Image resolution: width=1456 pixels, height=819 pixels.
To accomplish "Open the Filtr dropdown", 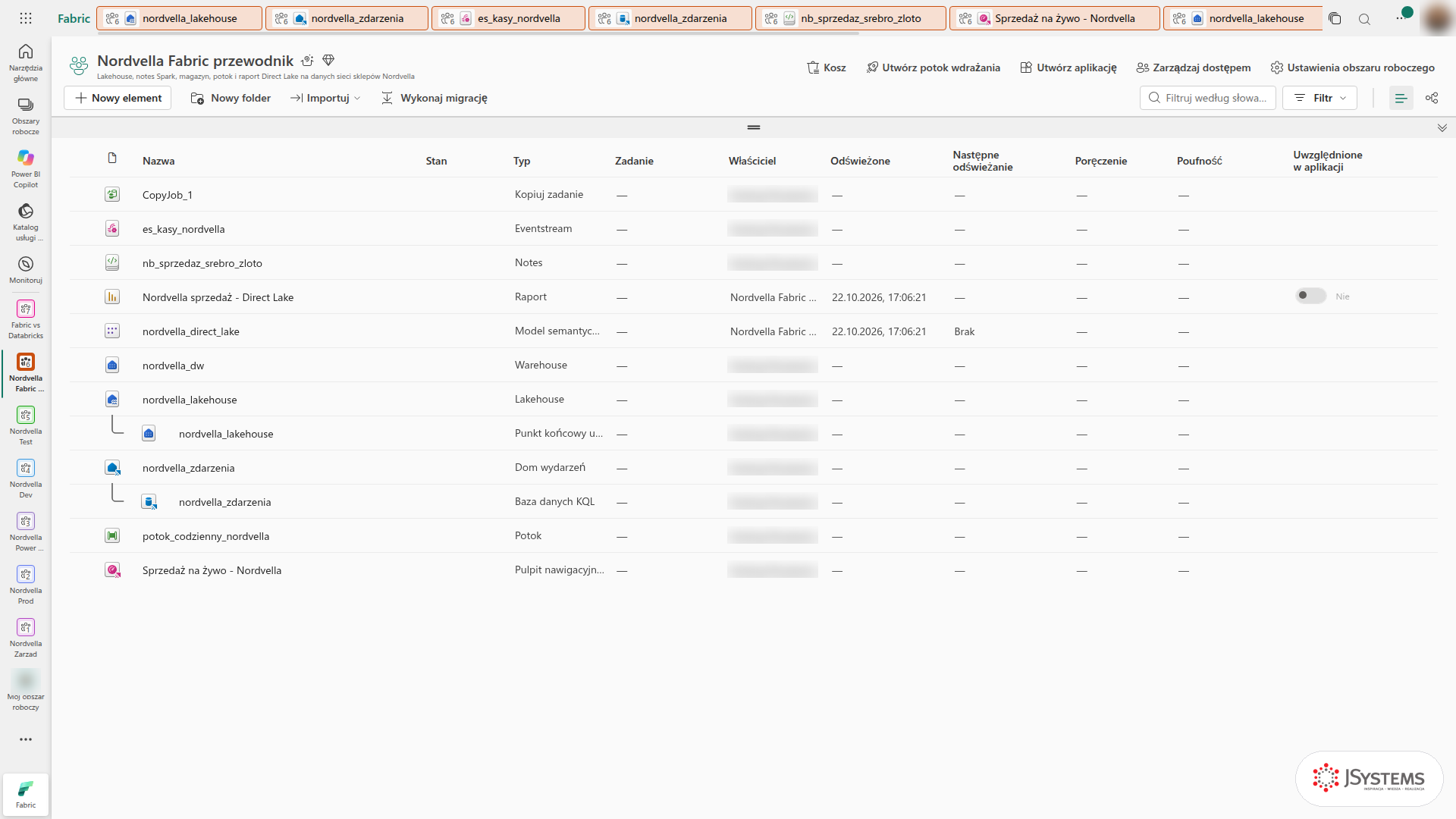I will pyautogui.click(x=1319, y=98).
